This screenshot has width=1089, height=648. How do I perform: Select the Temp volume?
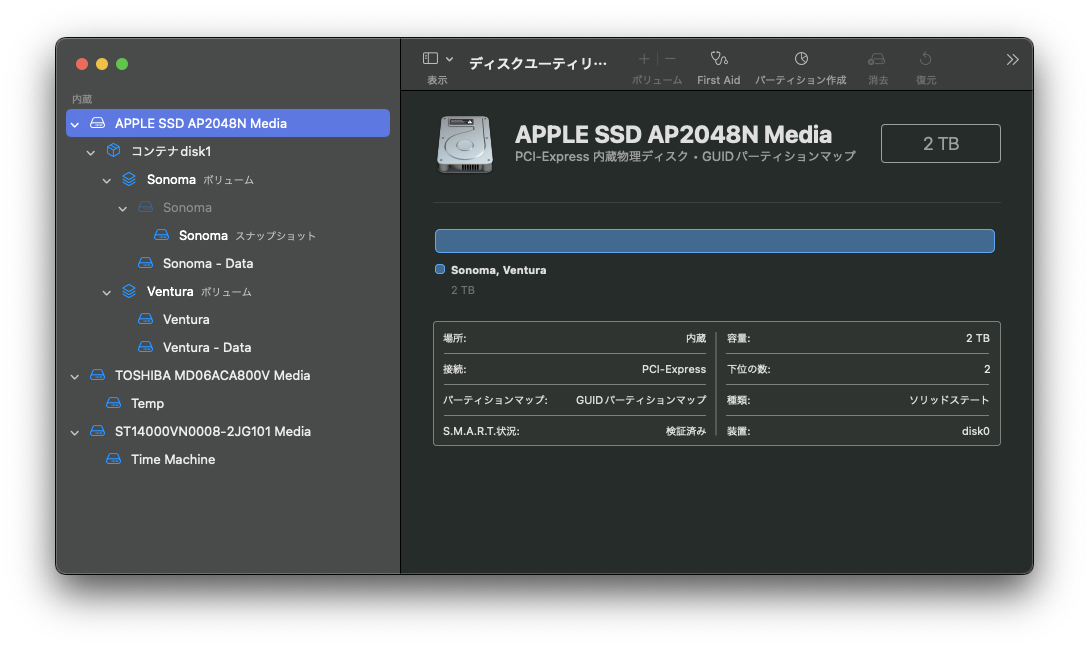click(x=228, y=404)
